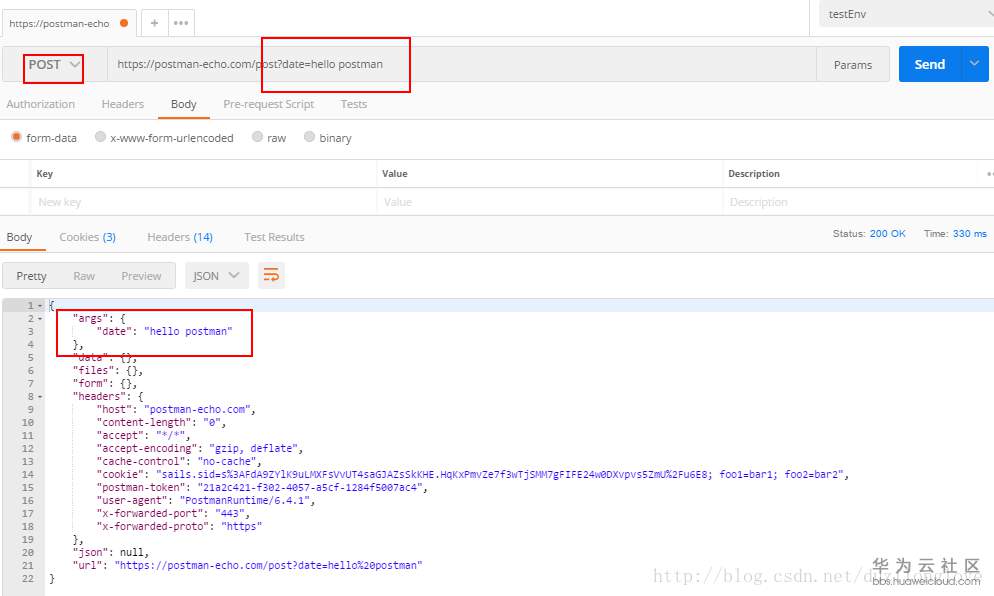Image resolution: width=994 pixels, height=596 pixels.
Task: Open the Test Results tab
Action: pyautogui.click(x=274, y=237)
